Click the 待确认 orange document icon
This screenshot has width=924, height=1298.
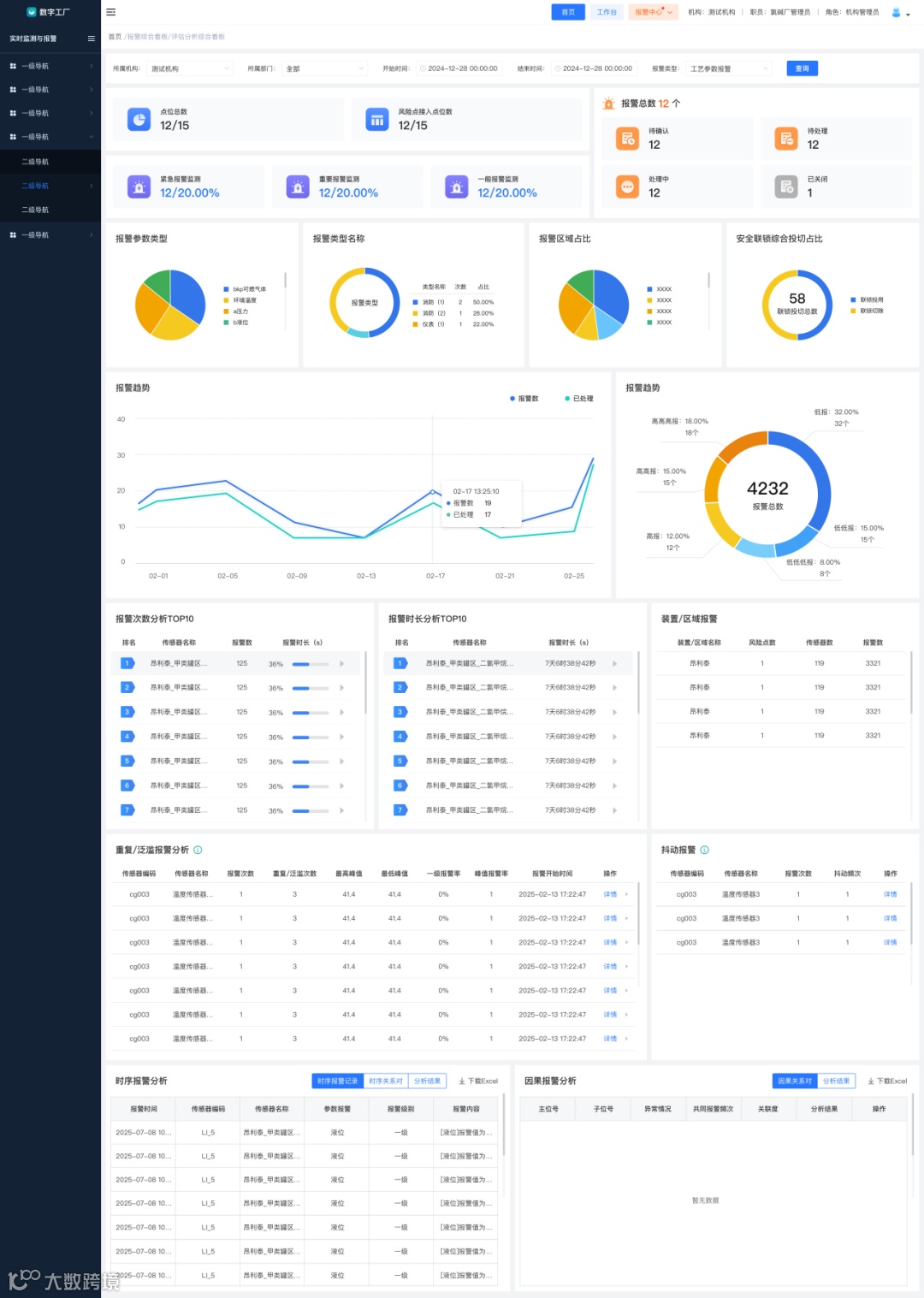[628, 138]
